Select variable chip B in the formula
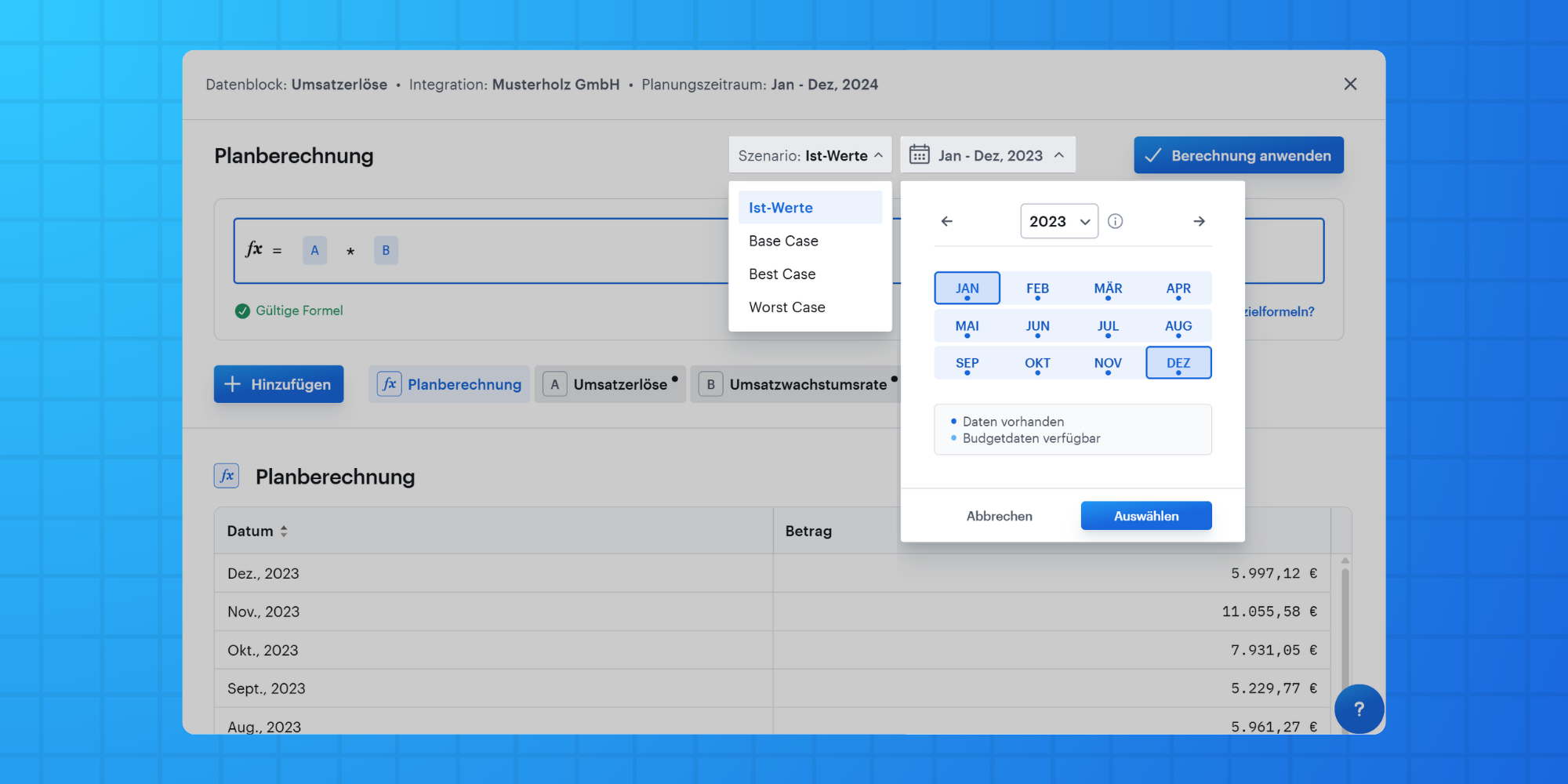1568x784 pixels. click(386, 250)
